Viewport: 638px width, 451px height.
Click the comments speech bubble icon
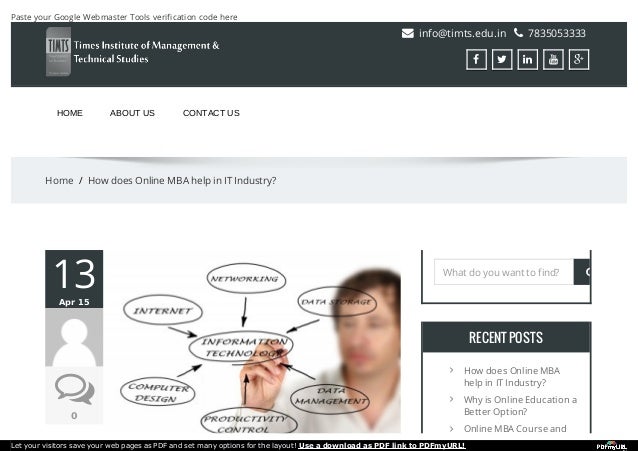74,389
